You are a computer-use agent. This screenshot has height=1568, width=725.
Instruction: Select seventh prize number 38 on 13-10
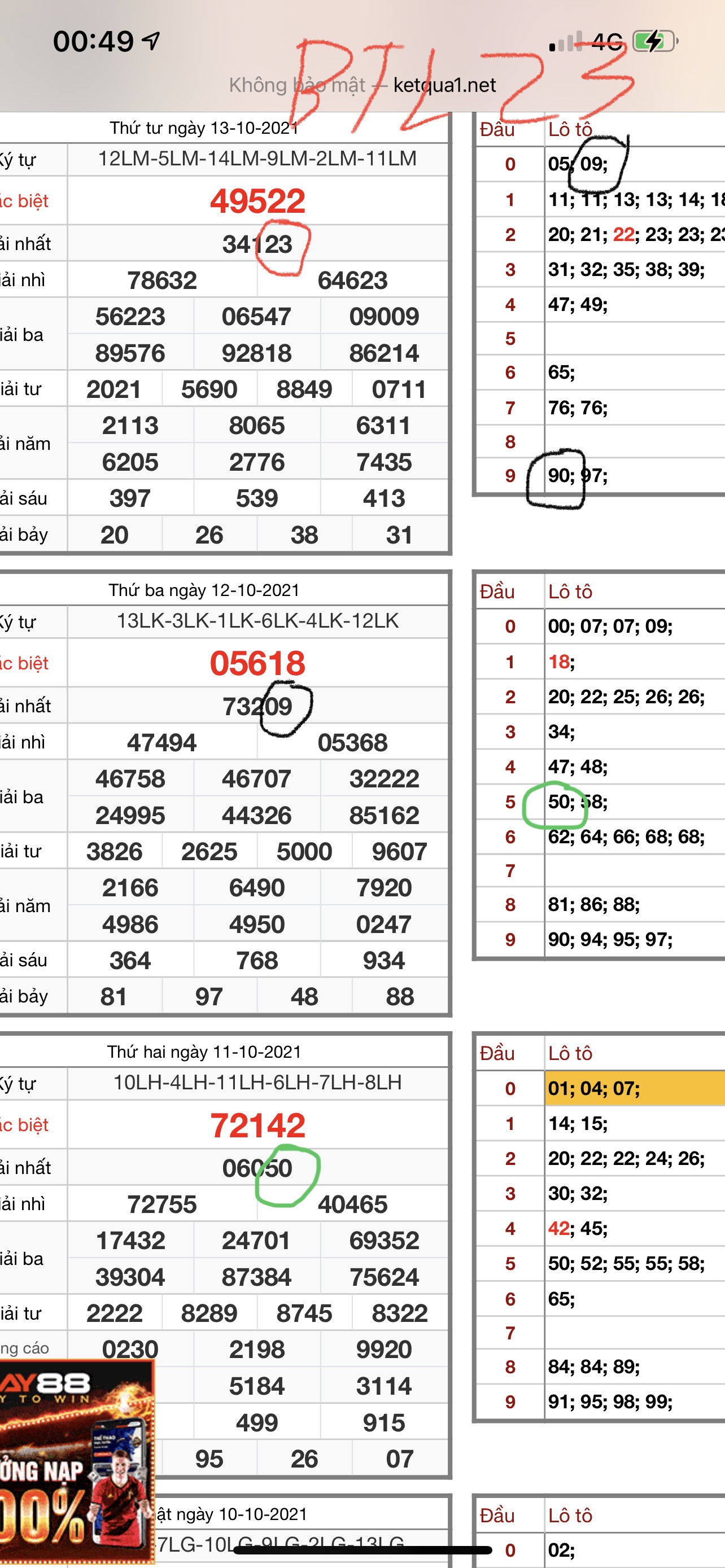click(x=304, y=535)
